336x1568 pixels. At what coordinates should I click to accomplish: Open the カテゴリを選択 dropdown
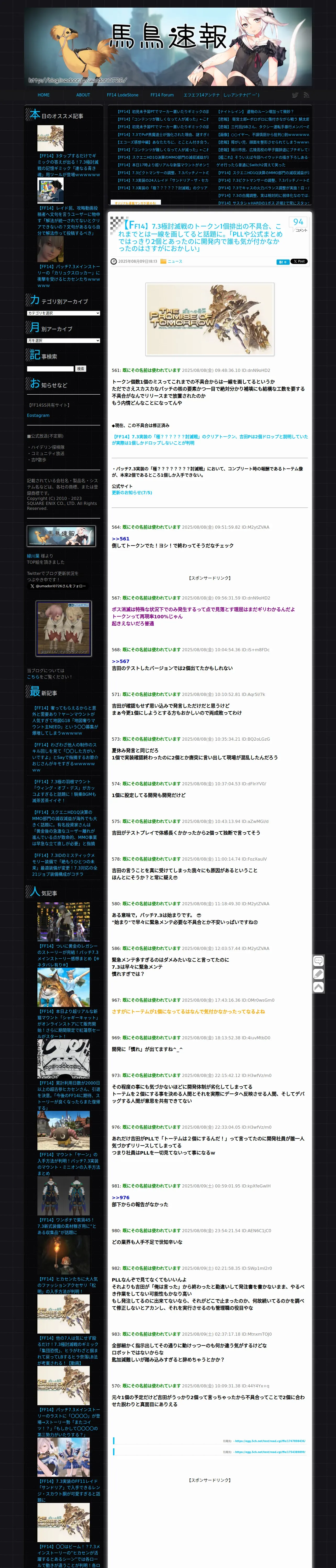pos(63,313)
